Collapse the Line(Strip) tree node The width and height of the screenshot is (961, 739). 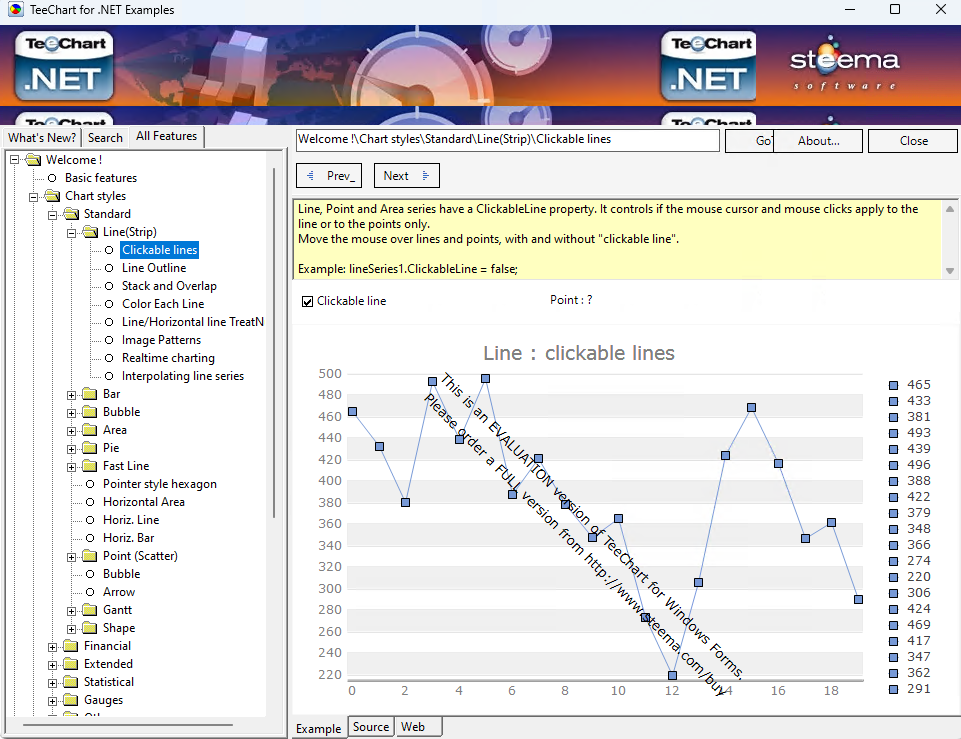tap(72, 233)
